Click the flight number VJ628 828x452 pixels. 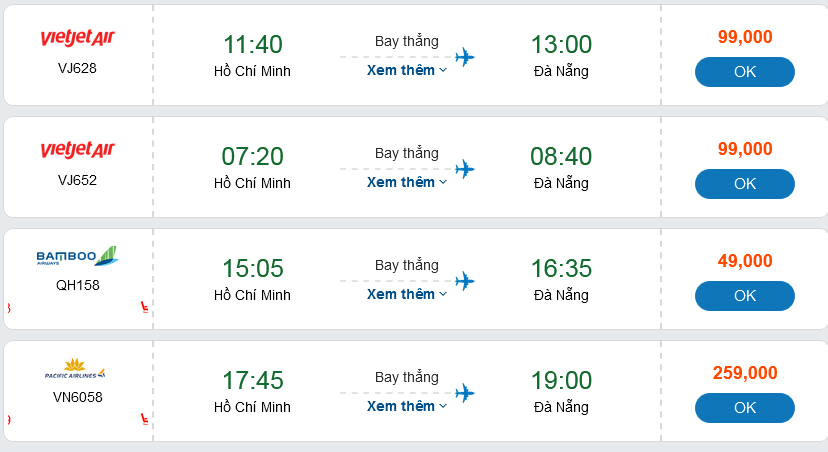click(x=77, y=68)
